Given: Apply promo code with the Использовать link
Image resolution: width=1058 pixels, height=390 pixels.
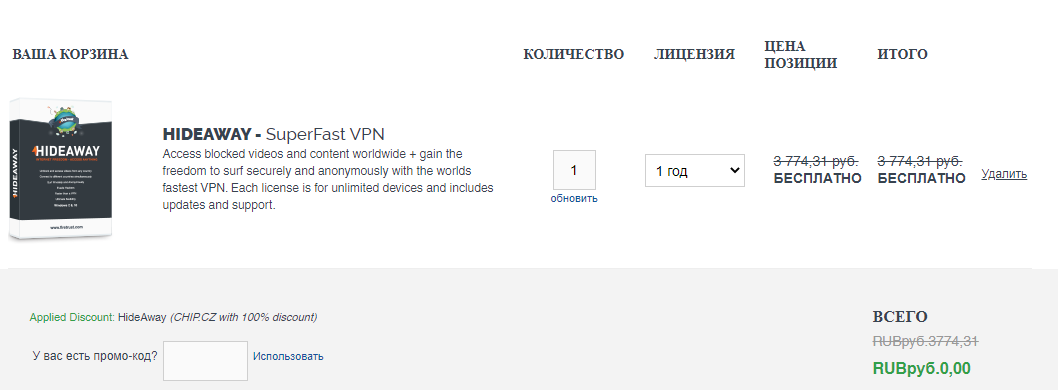Looking at the screenshot, I should tap(288, 356).
